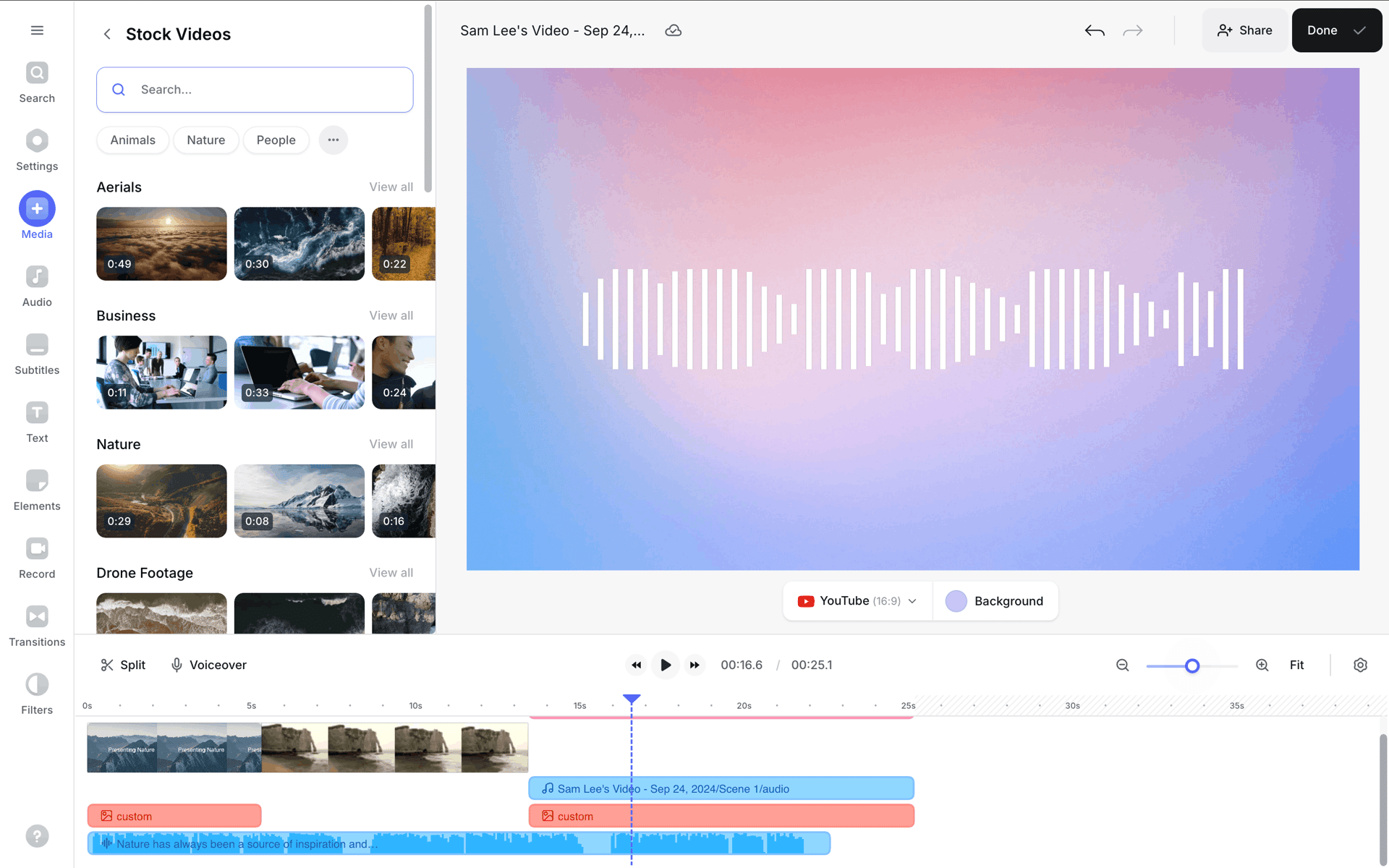Select the 0:16 nature video

coord(404,501)
